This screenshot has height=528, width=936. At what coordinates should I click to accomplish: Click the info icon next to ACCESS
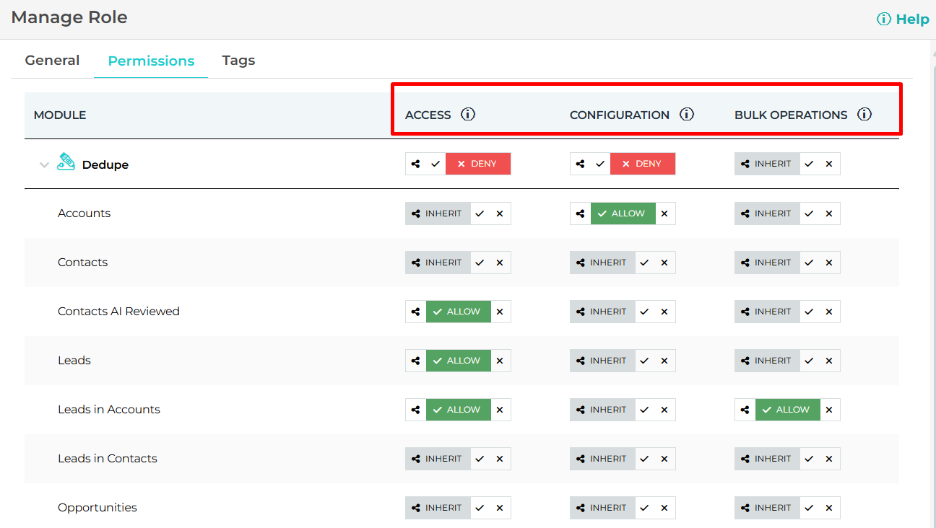(x=468, y=114)
